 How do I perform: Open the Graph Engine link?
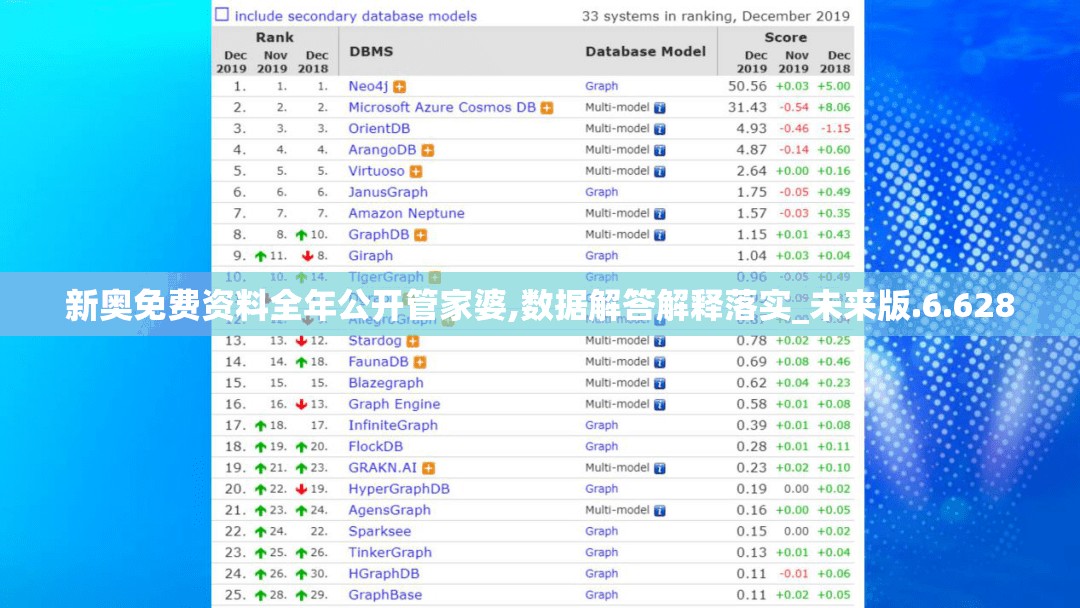pos(394,404)
